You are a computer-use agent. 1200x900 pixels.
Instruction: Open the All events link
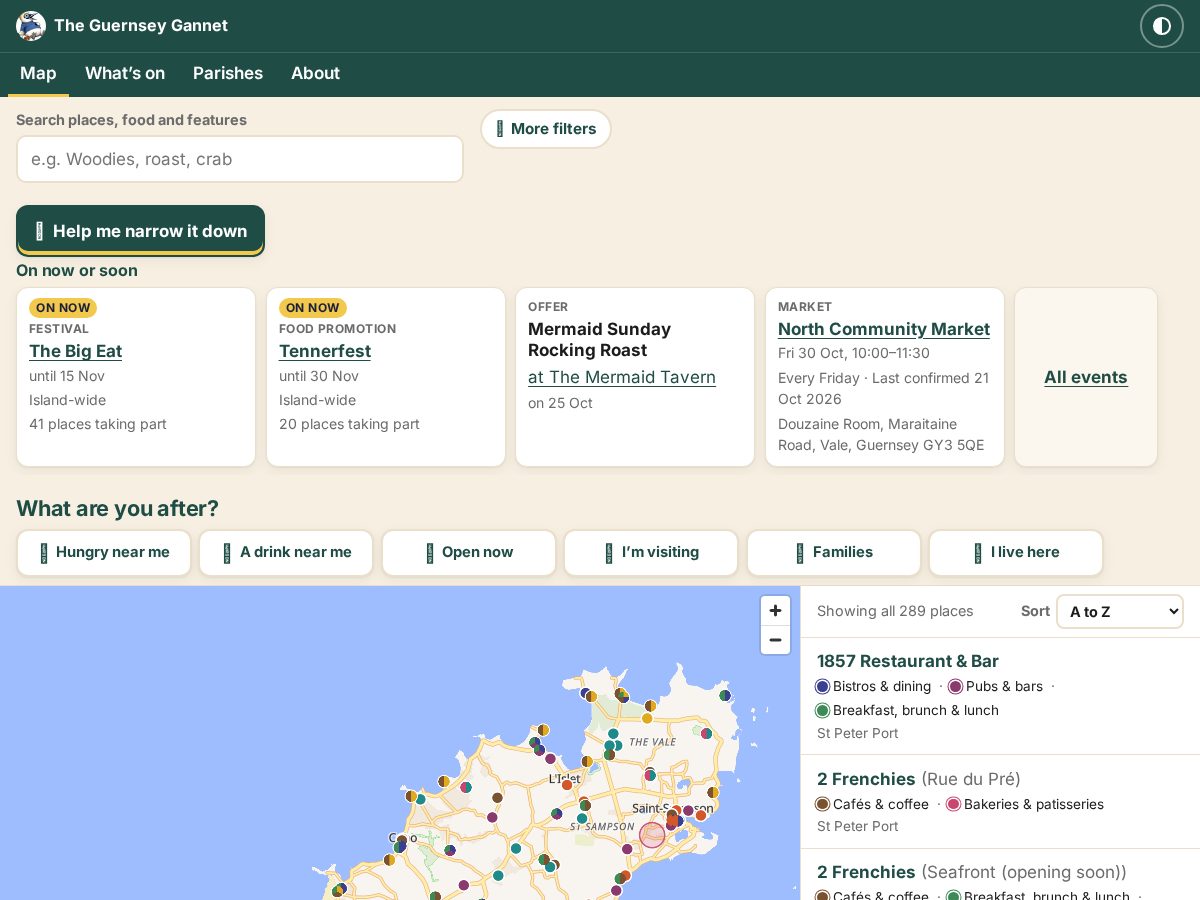coord(1086,377)
